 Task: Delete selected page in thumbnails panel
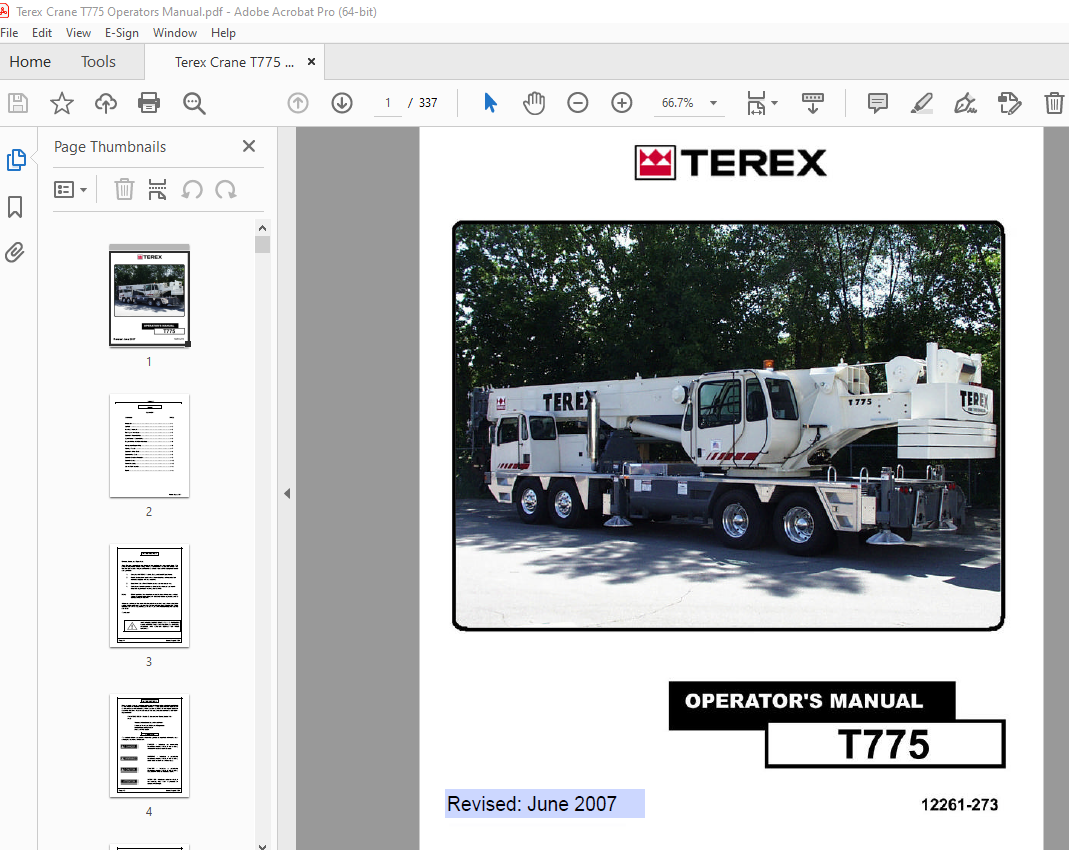tap(124, 189)
